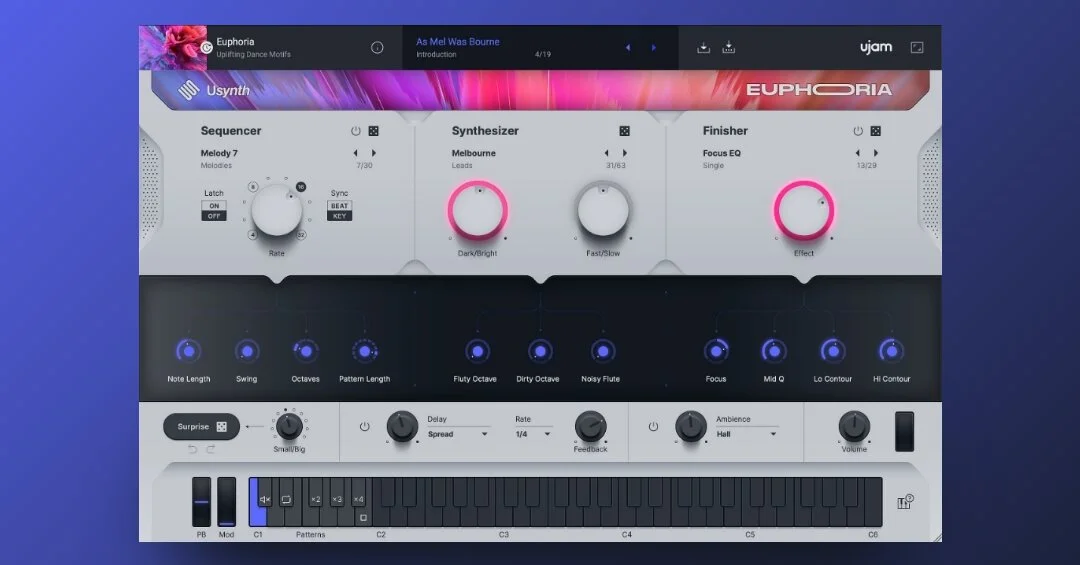Toggle the Sequencer power button
The height and width of the screenshot is (565, 1080).
[355, 131]
